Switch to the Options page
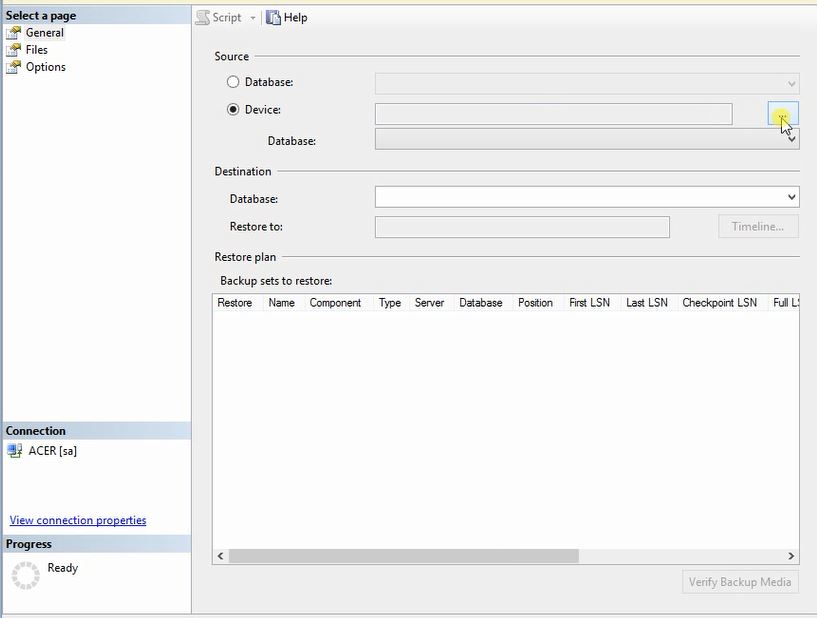Screen dimensions: 817x618 46,67
